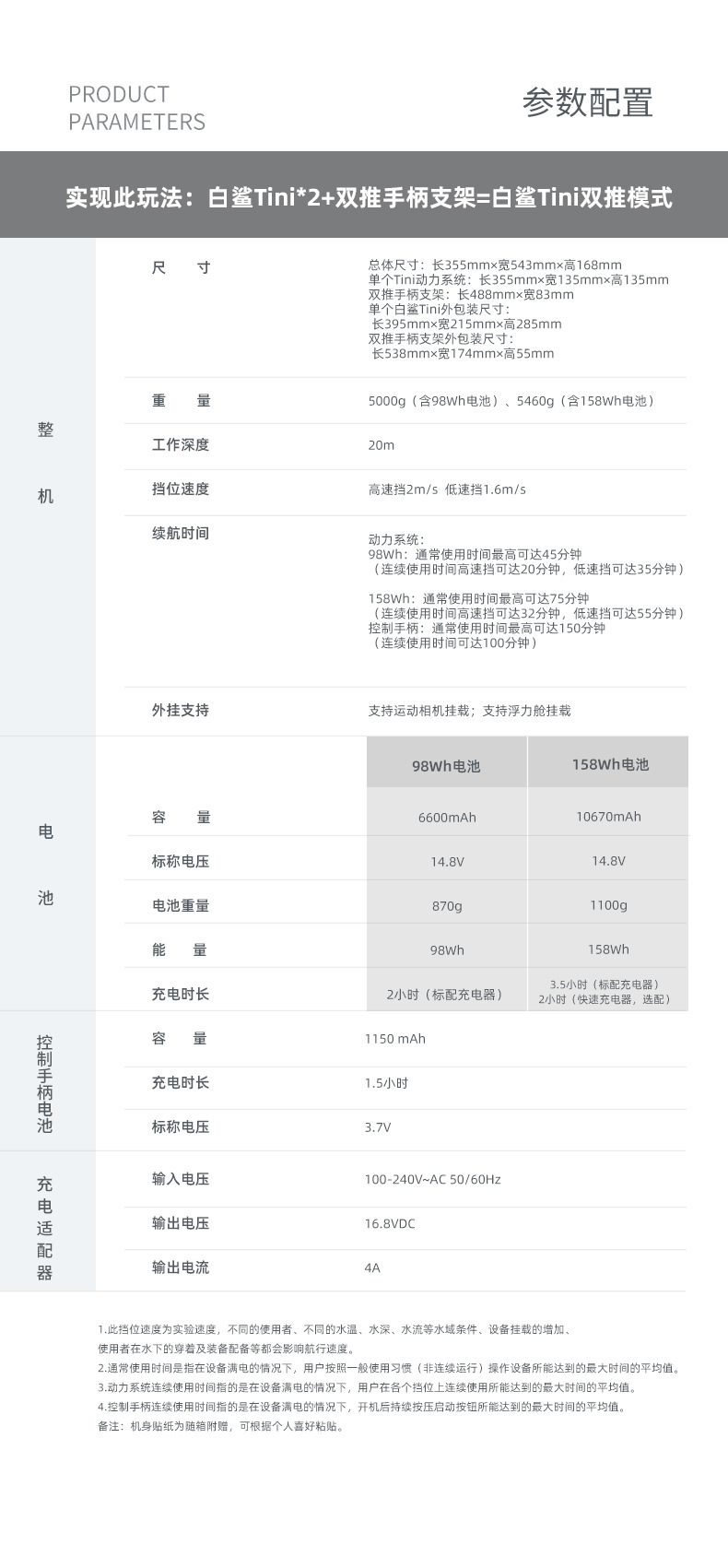728x1568 pixels.
Task: Click the '尺寸' row label
Action: click(x=182, y=267)
